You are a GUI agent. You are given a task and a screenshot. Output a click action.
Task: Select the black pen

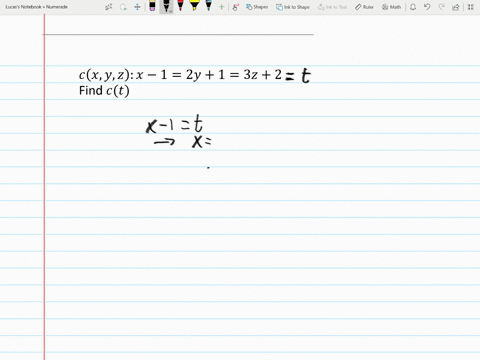click(166, 5)
